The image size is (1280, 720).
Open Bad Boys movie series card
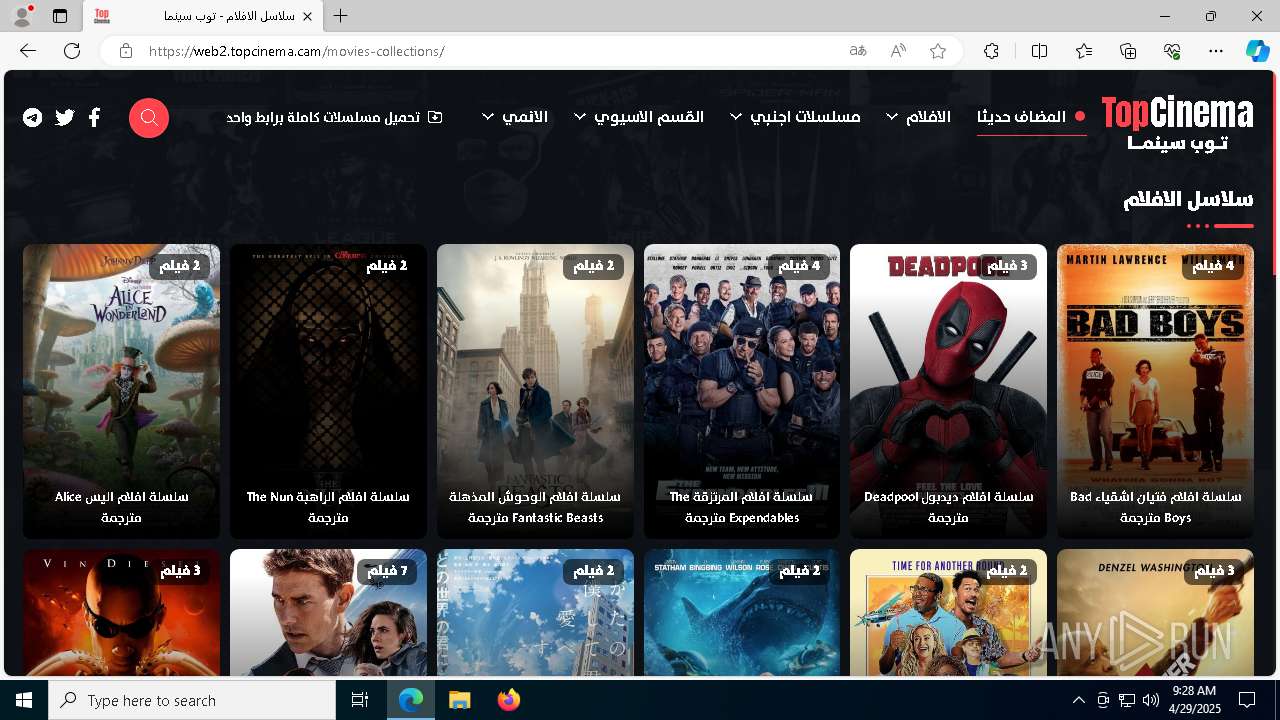click(1155, 392)
